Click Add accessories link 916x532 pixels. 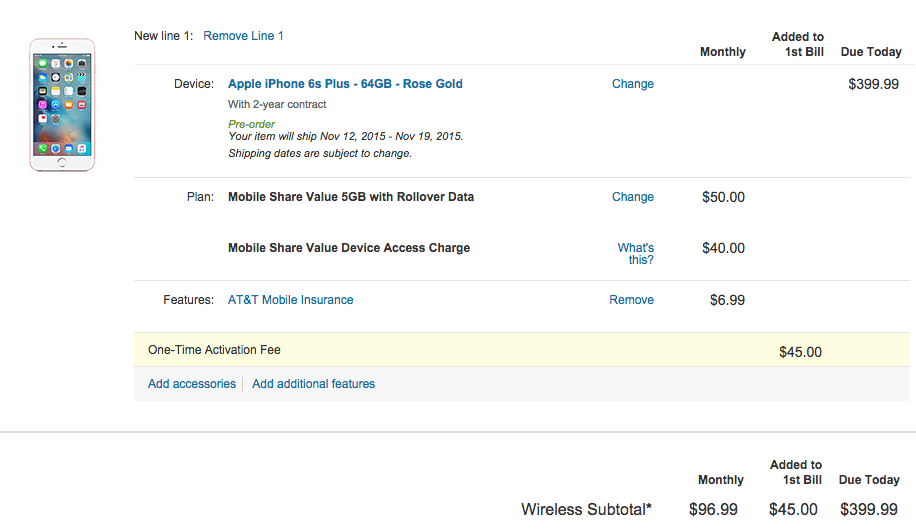[x=192, y=384]
